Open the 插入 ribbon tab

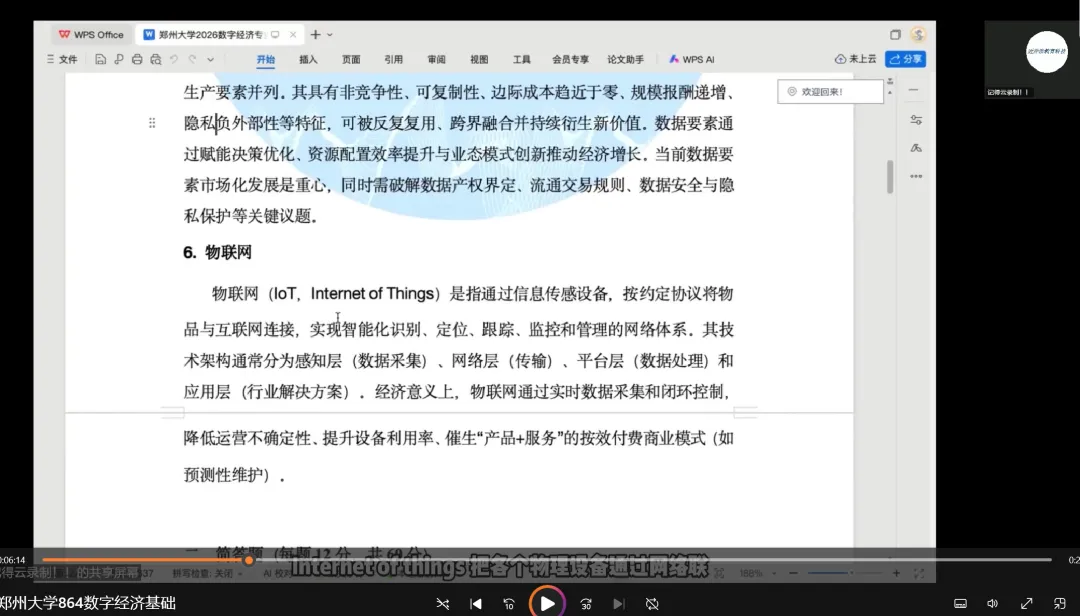tap(309, 59)
